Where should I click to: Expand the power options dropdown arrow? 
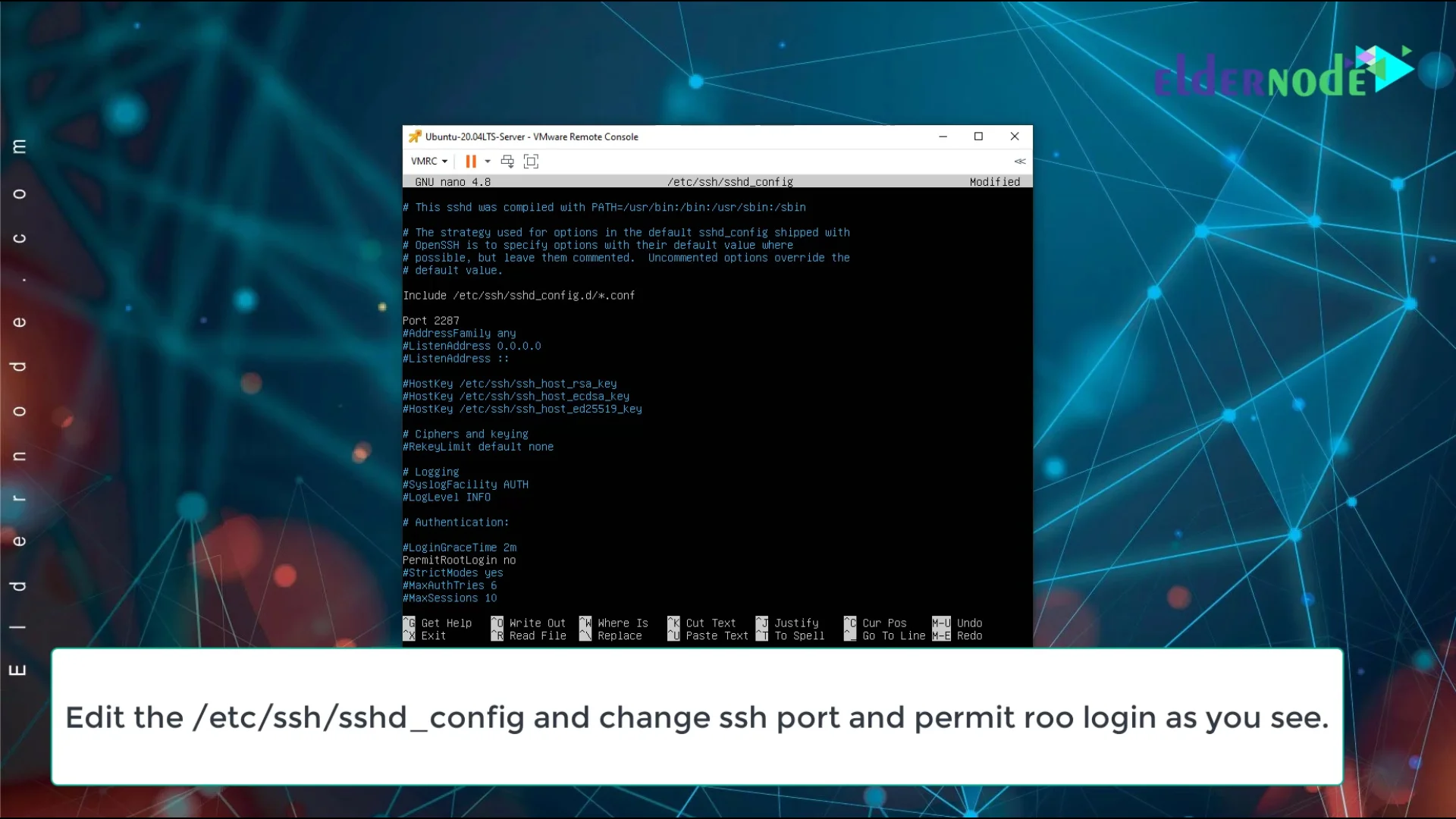tap(488, 161)
